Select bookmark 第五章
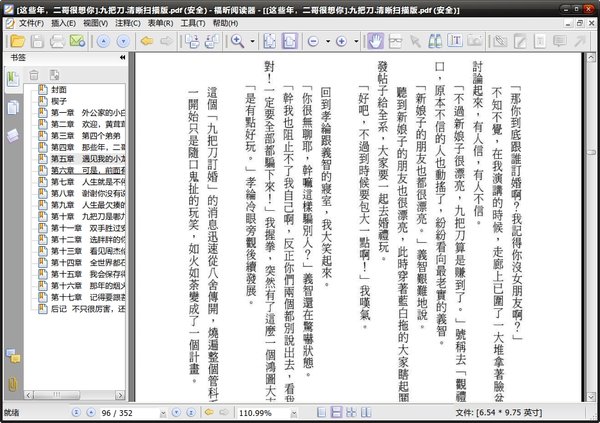600x423 pixels. point(63,158)
